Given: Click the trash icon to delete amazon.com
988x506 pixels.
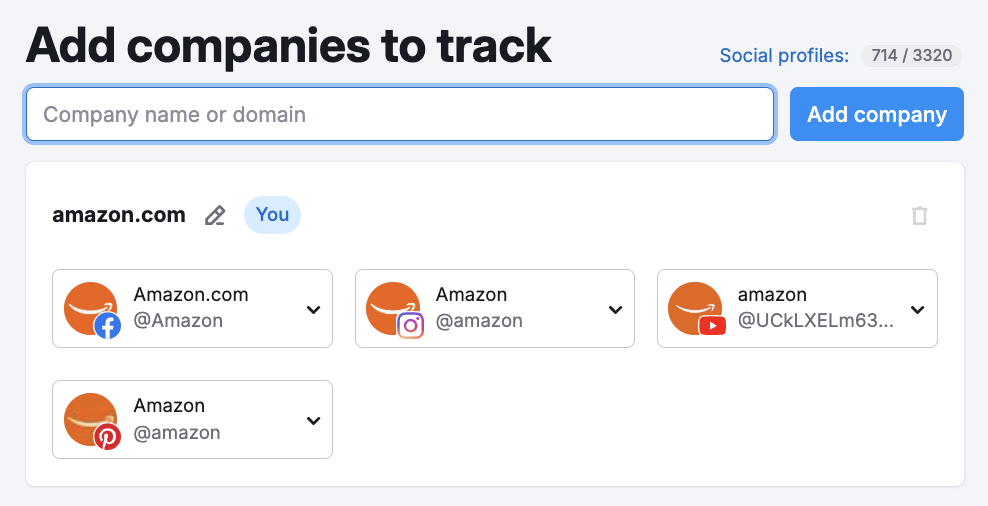Looking at the screenshot, I should [x=920, y=215].
